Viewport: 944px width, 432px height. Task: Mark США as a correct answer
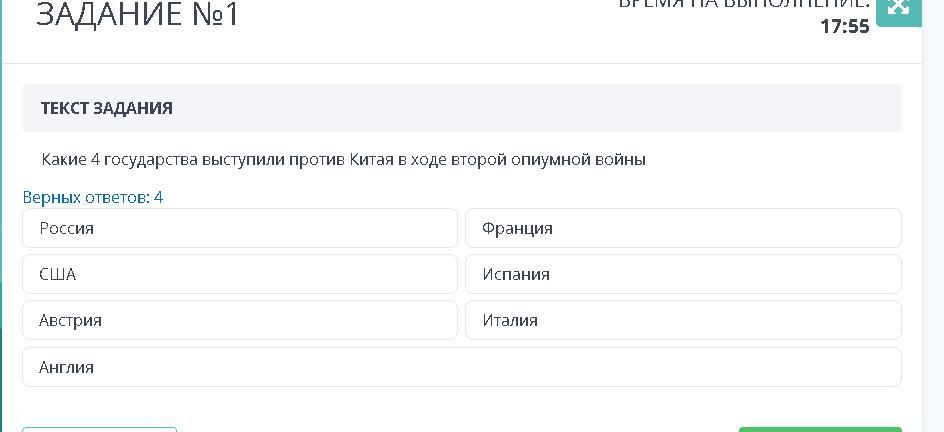(240, 274)
